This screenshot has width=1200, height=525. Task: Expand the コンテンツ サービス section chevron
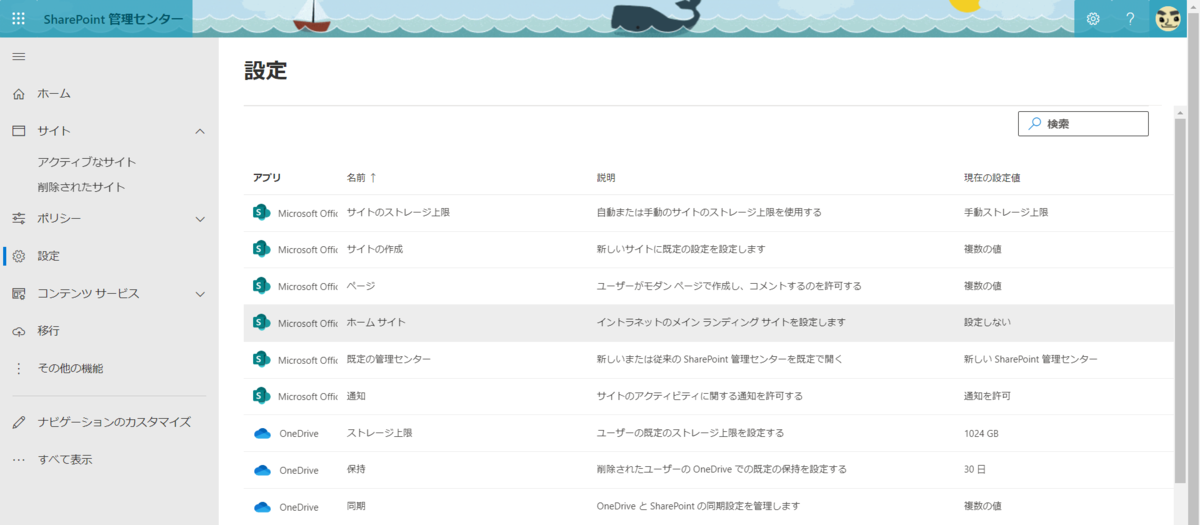pos(200,294)
